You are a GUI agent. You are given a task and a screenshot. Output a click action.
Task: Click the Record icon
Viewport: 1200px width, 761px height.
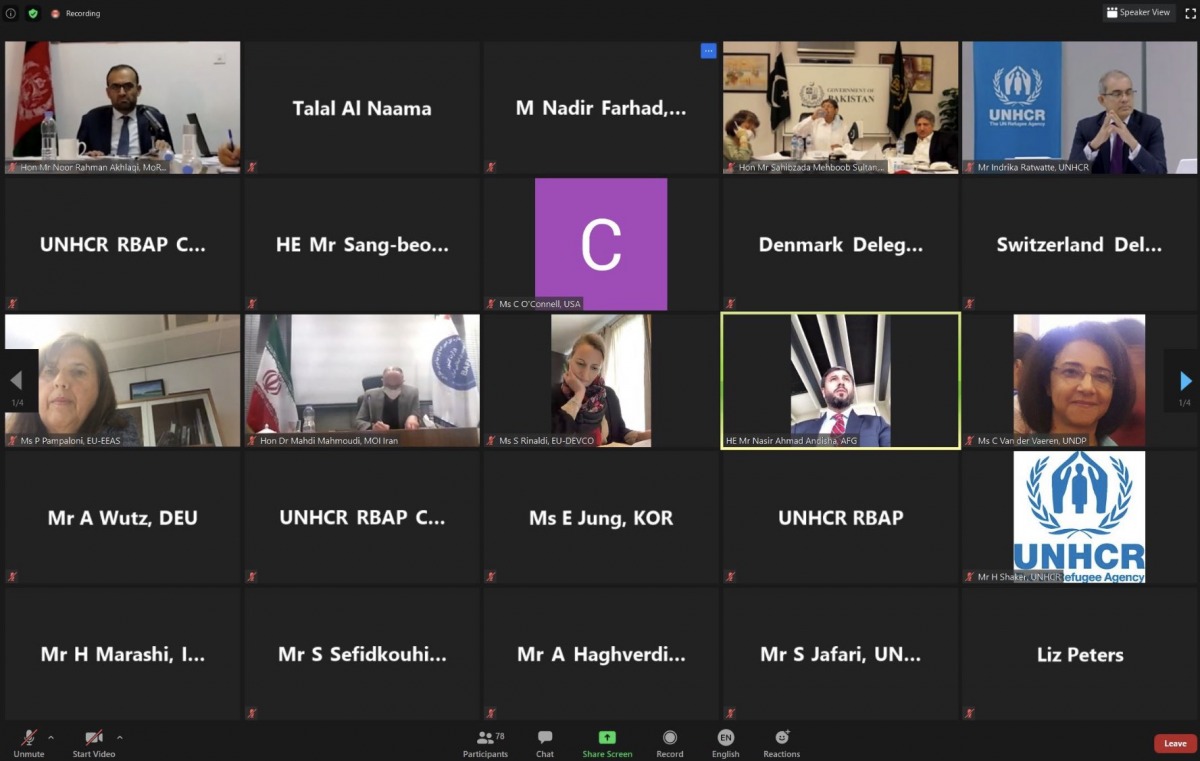(670, 738)
